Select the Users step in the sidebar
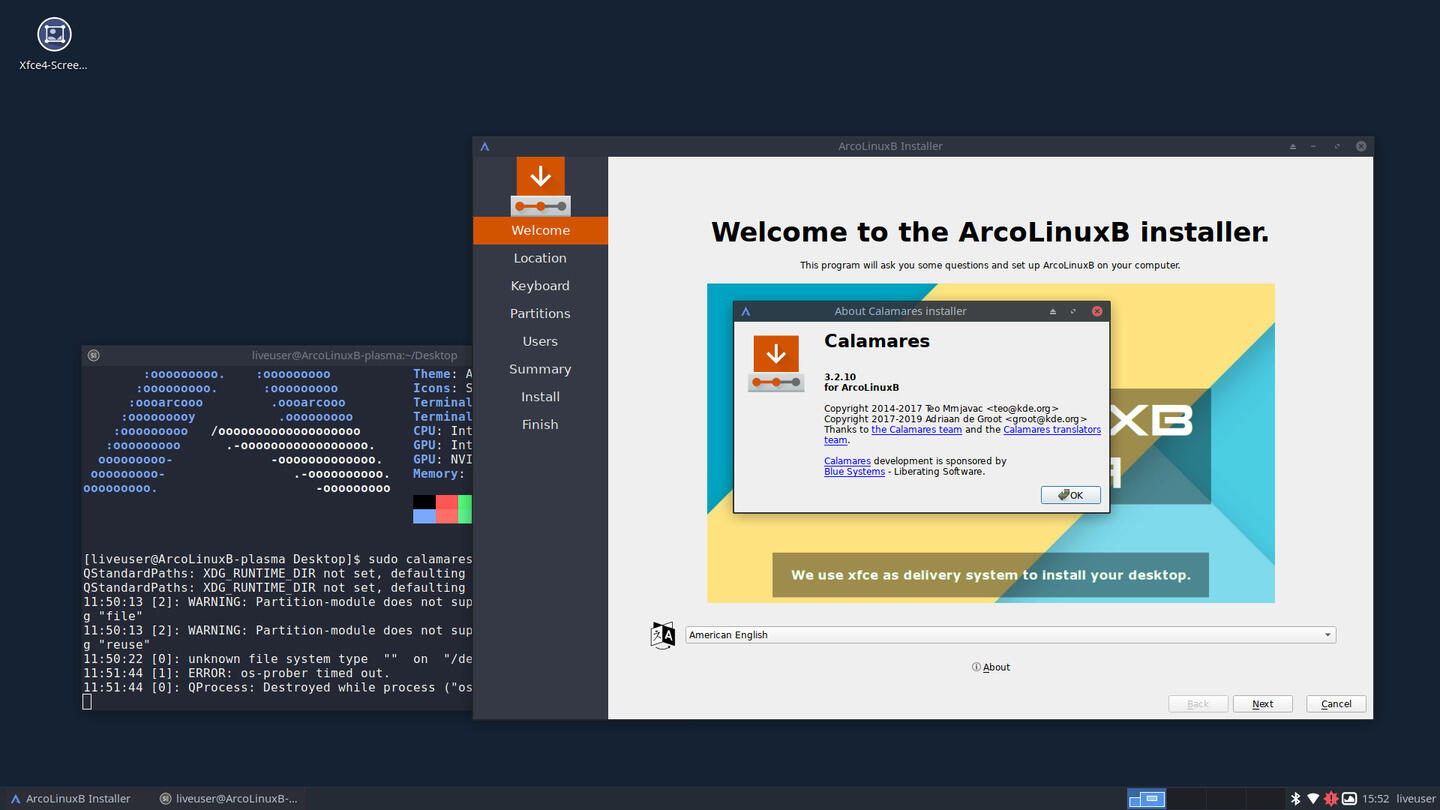This screenshot has width=1440, height=810. pos(540,341)
